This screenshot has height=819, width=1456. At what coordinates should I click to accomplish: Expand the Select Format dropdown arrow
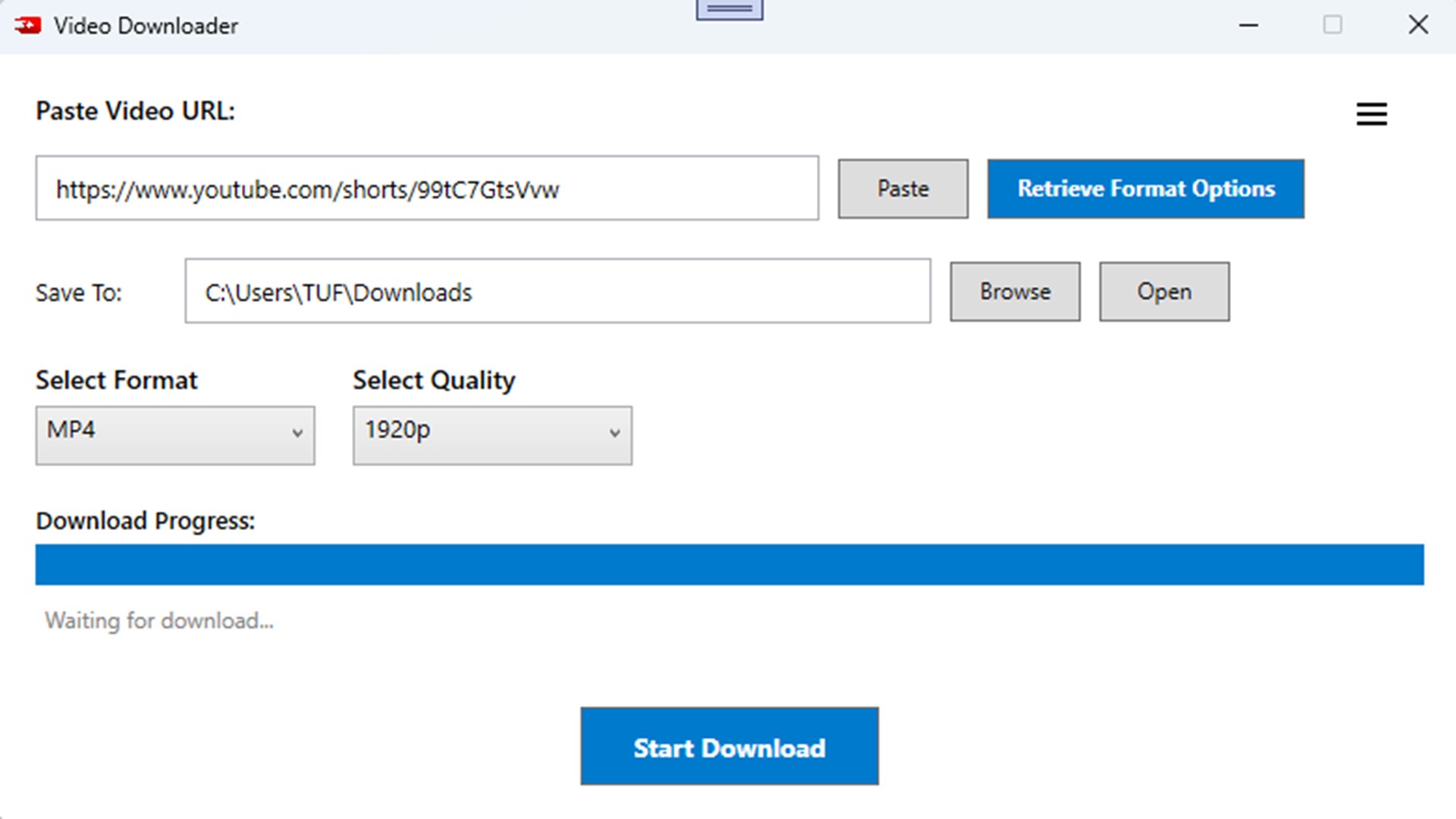click(x=297, y=434)
